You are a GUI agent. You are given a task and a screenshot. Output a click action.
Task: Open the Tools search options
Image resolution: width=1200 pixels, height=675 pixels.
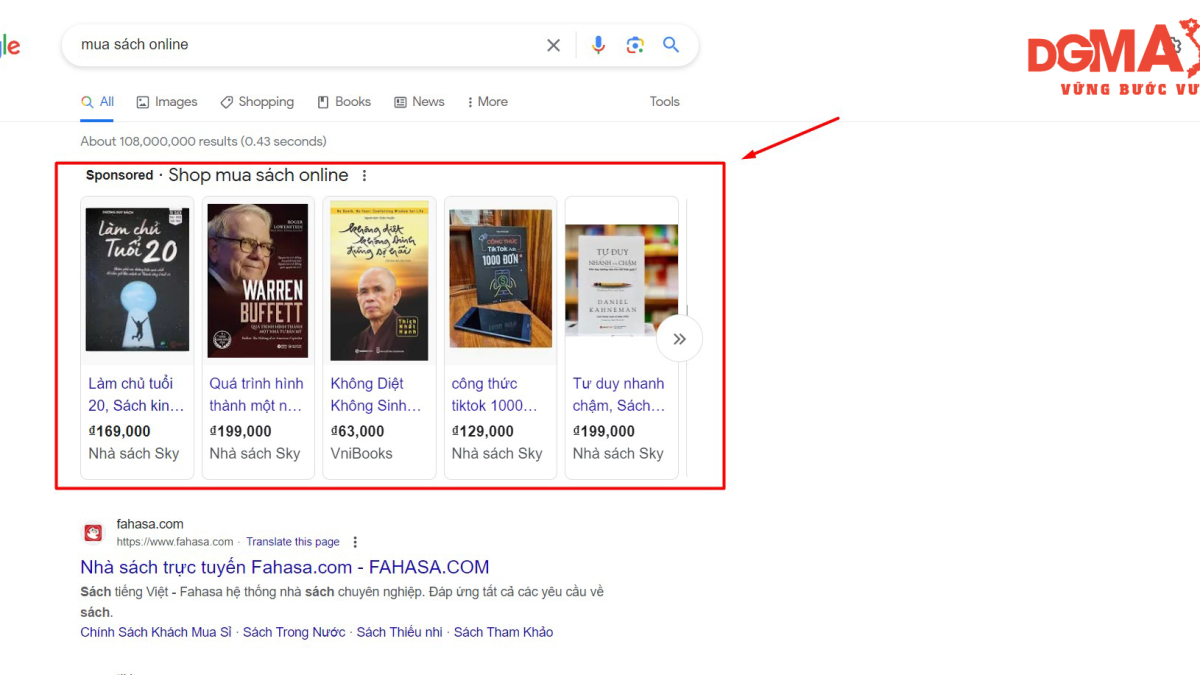(664, 102)
